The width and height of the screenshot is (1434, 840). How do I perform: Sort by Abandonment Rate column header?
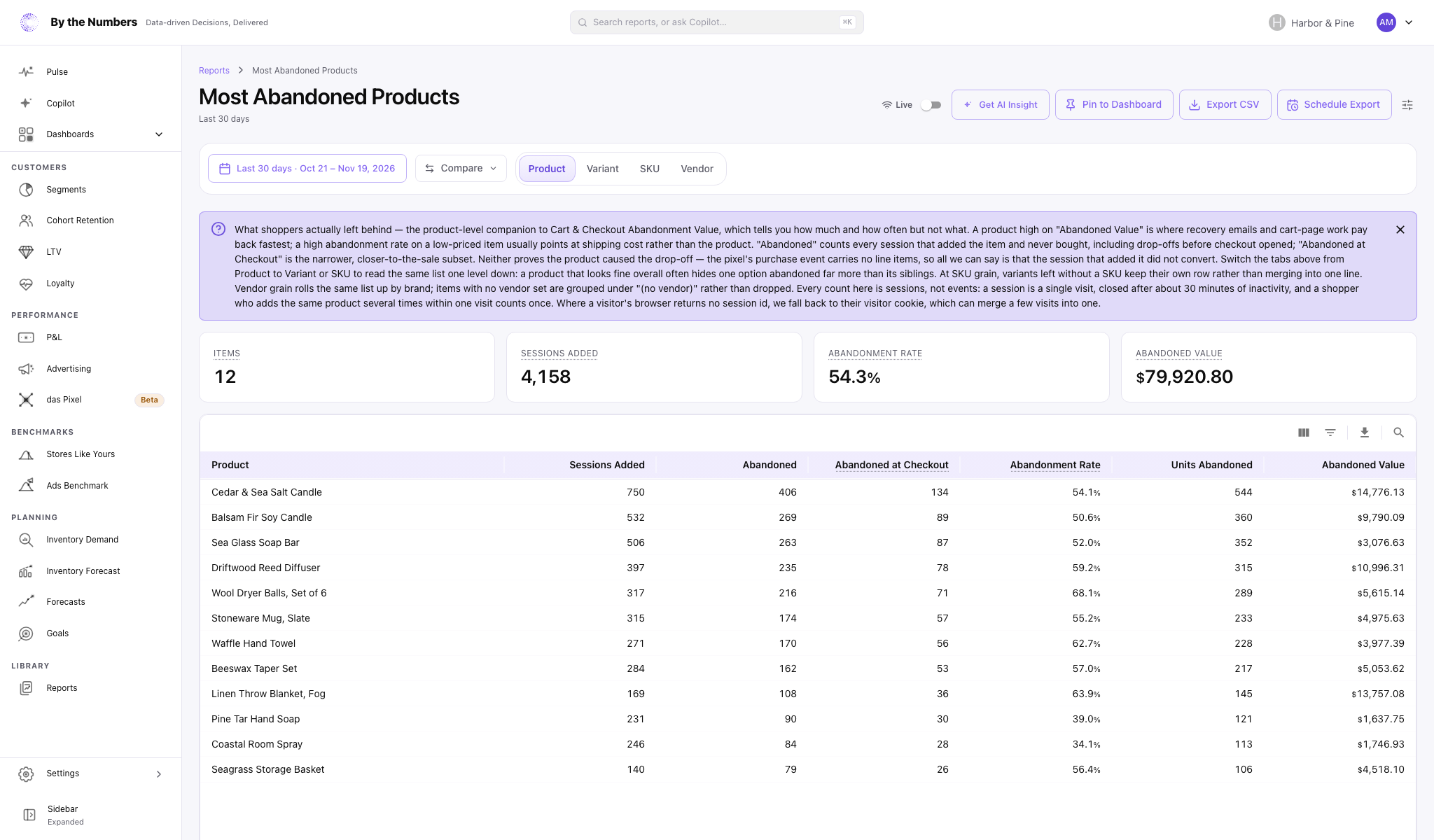click(1055, 465)
